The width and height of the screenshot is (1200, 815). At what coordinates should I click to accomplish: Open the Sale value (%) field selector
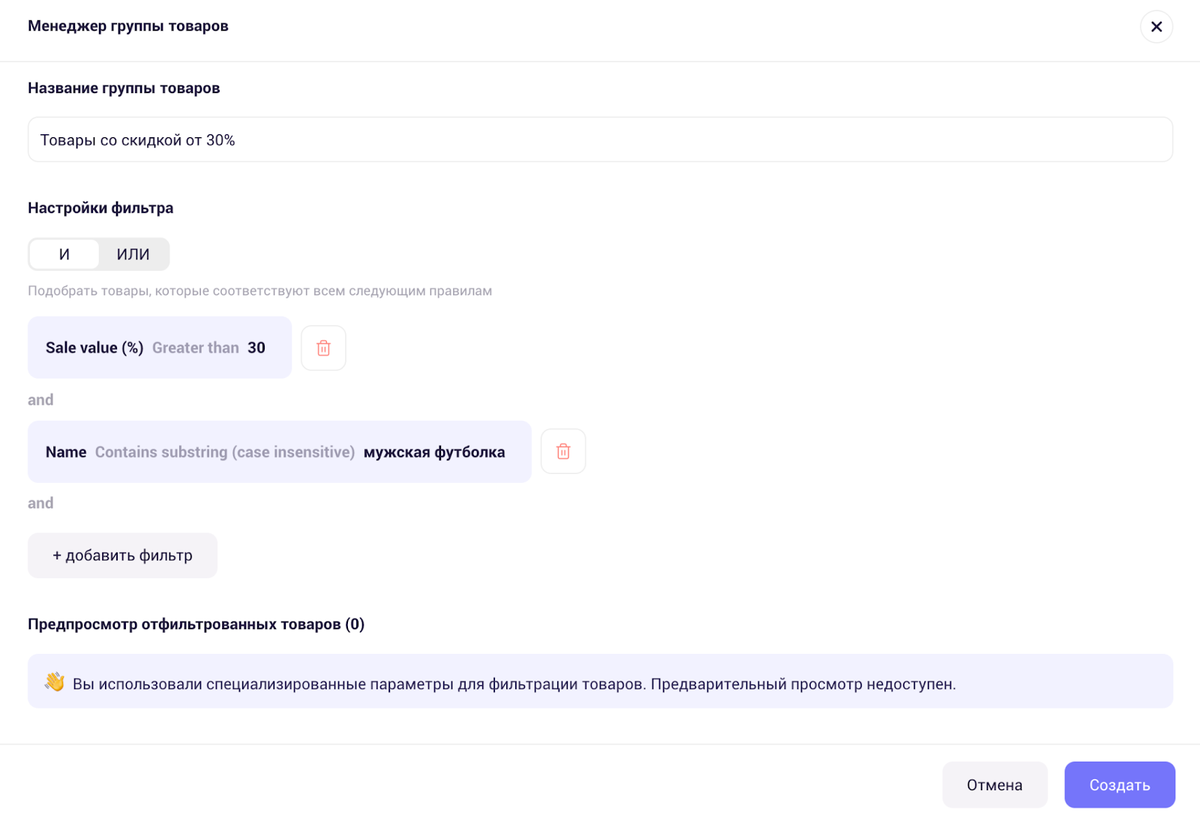tap(94, 348)
